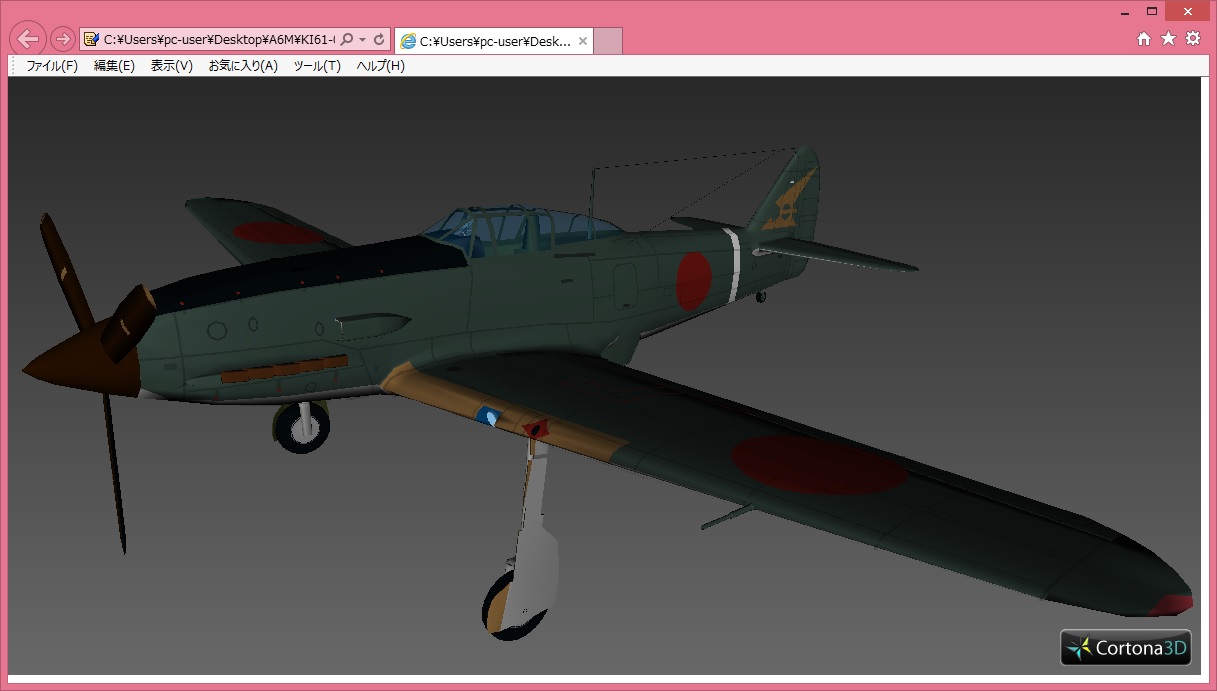1217x691 pixels.
Task: Select the C:¥Users¥pc-user¥Desk... tab
Action: coord(488,41)
